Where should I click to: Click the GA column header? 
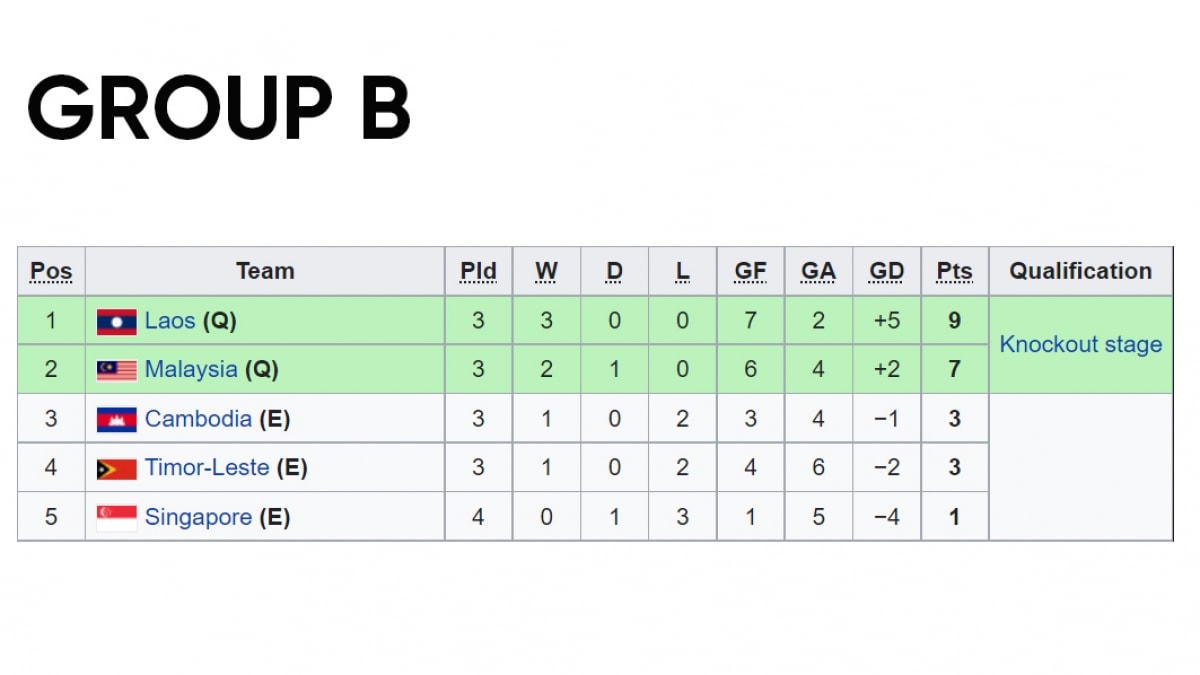[818, 271]
